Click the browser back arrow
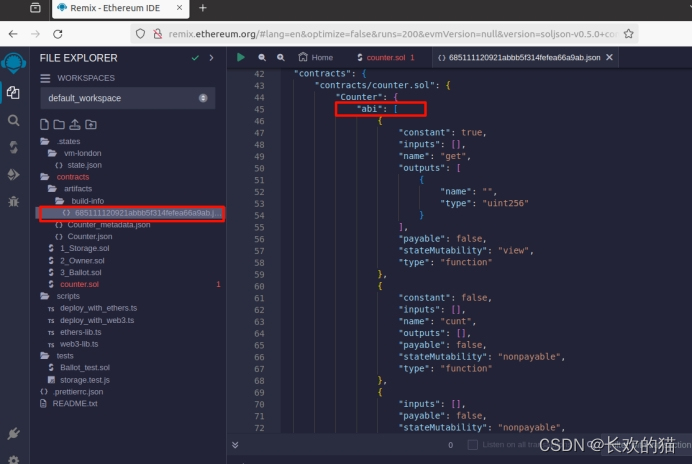This screenshot has width=692, height=464. point(13,34)
